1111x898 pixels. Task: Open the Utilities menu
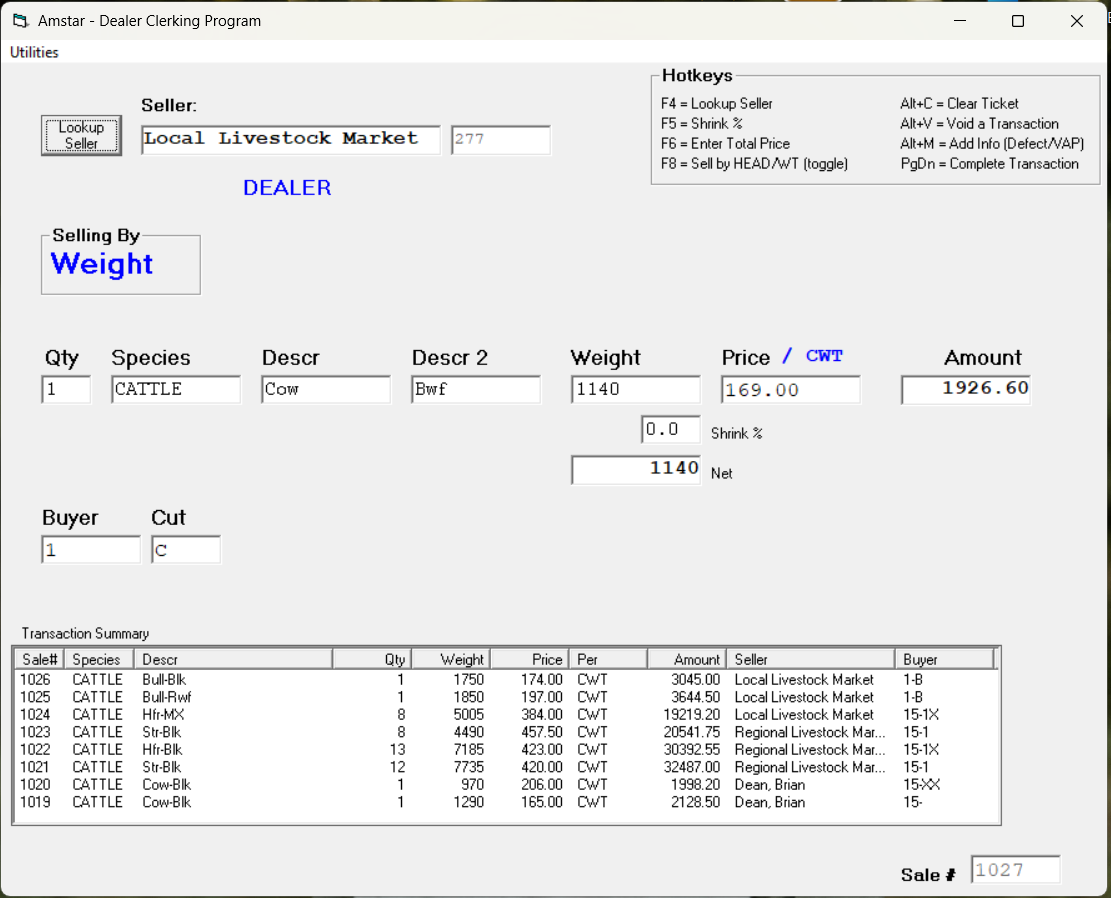pyautogui.click(x=34, y=52)
